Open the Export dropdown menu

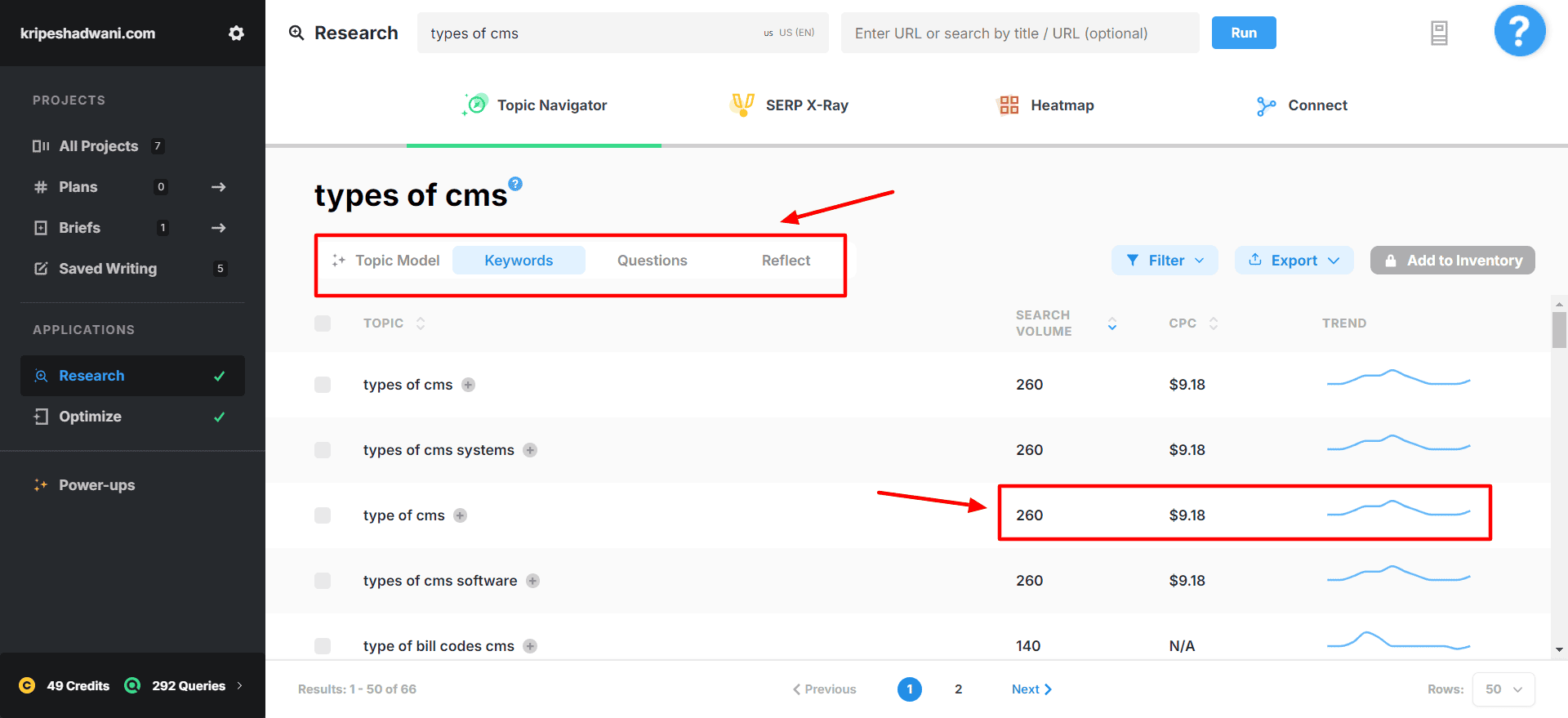[1294, 261]
